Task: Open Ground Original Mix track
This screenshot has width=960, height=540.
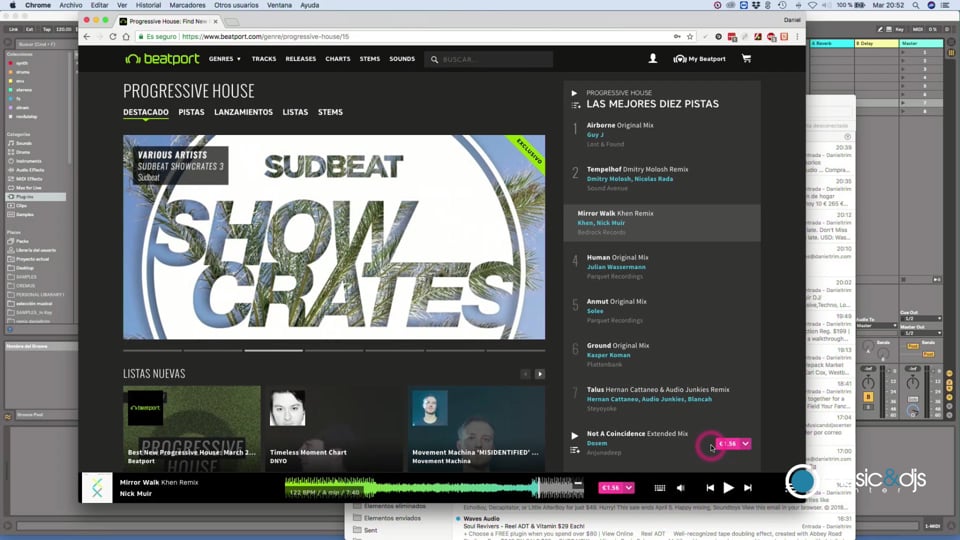Action: click(618, 345)
